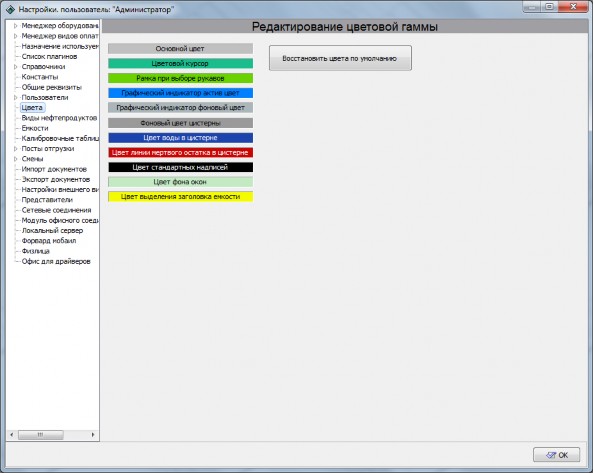
Task: Expand the Смены tree node
Action: (x=16, y=159)
